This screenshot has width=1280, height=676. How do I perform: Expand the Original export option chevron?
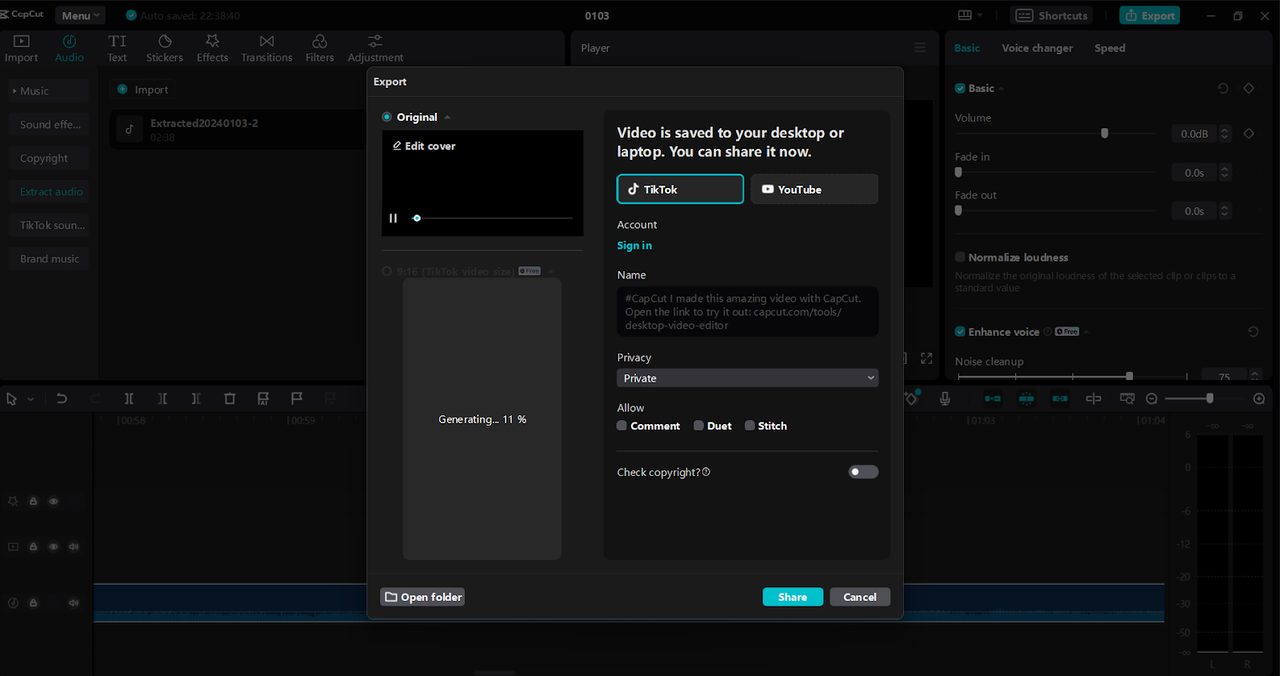[448, 118]
